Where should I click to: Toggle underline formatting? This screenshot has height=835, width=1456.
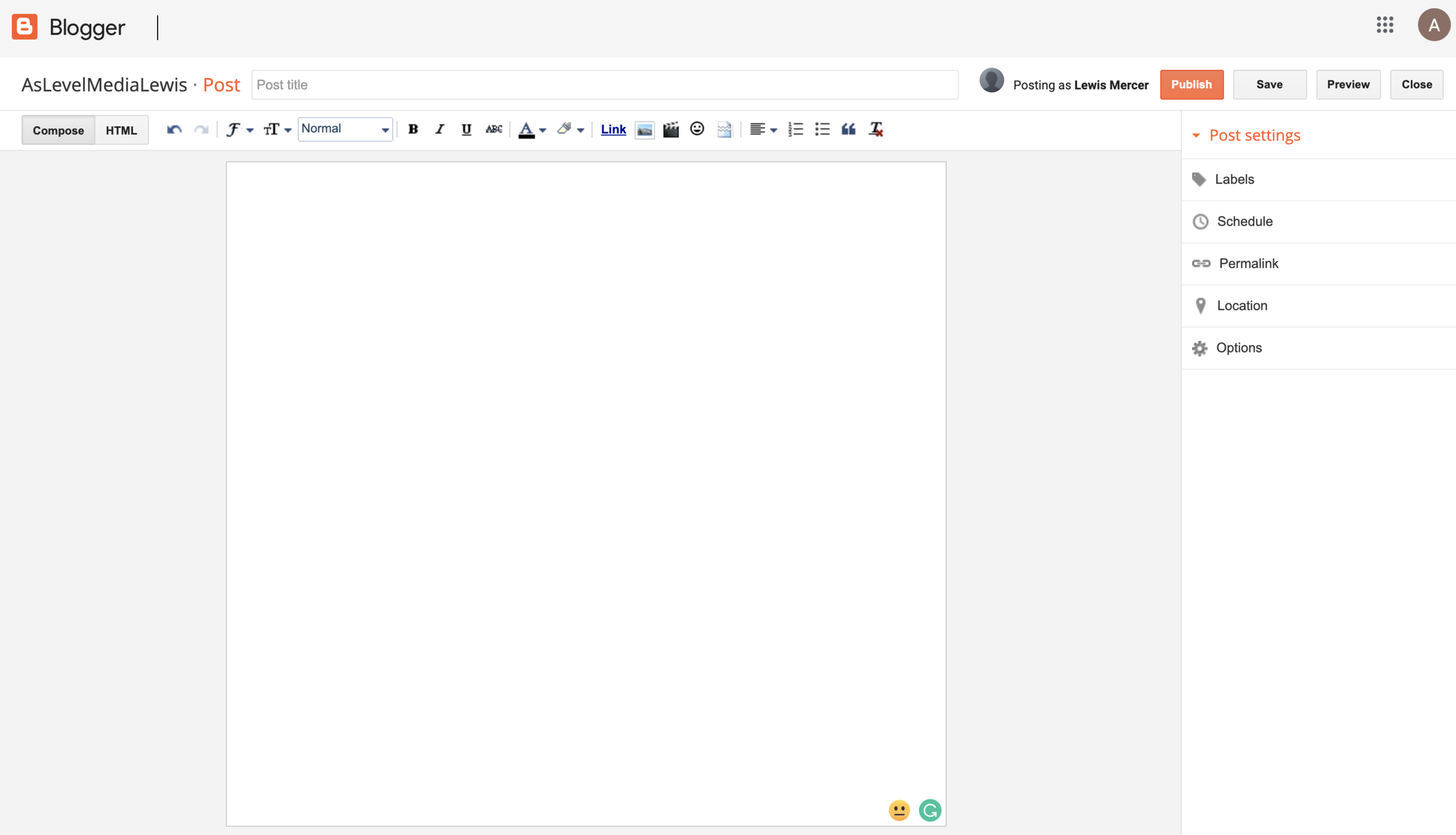(x=466, y=129)
